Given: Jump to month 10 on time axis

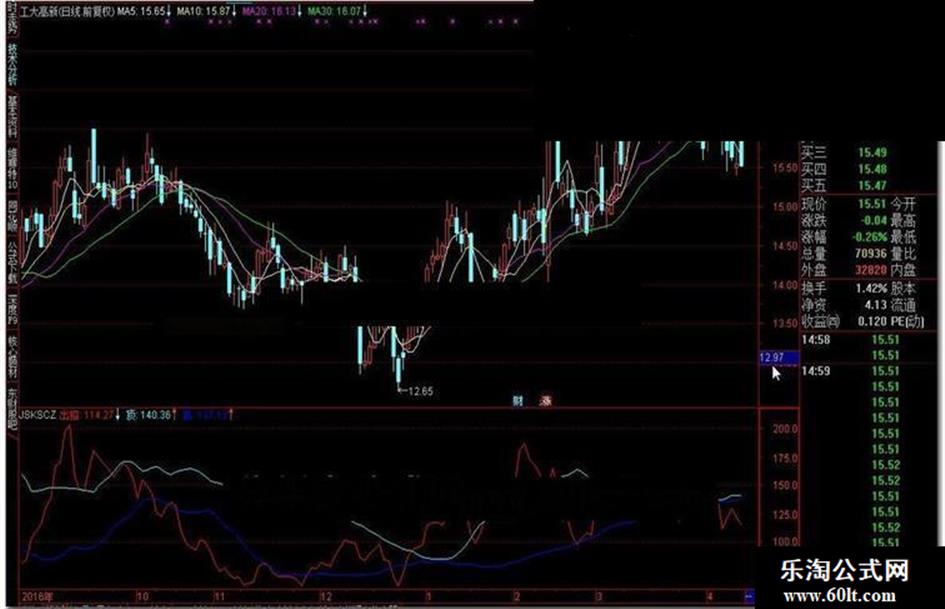Looking at the screenshot, I should point(142,597).
